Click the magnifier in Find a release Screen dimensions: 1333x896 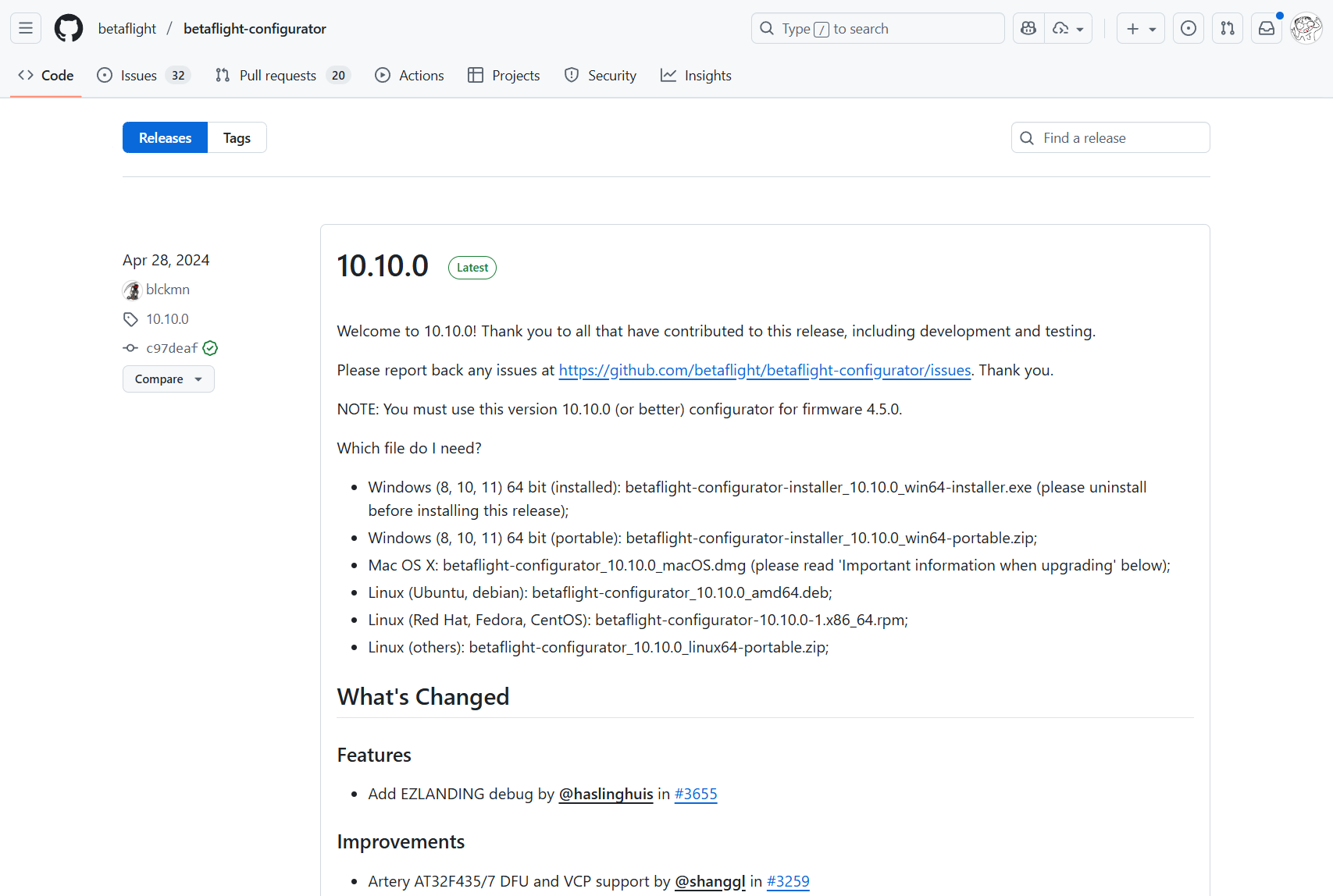click(x=1027, y=138)
